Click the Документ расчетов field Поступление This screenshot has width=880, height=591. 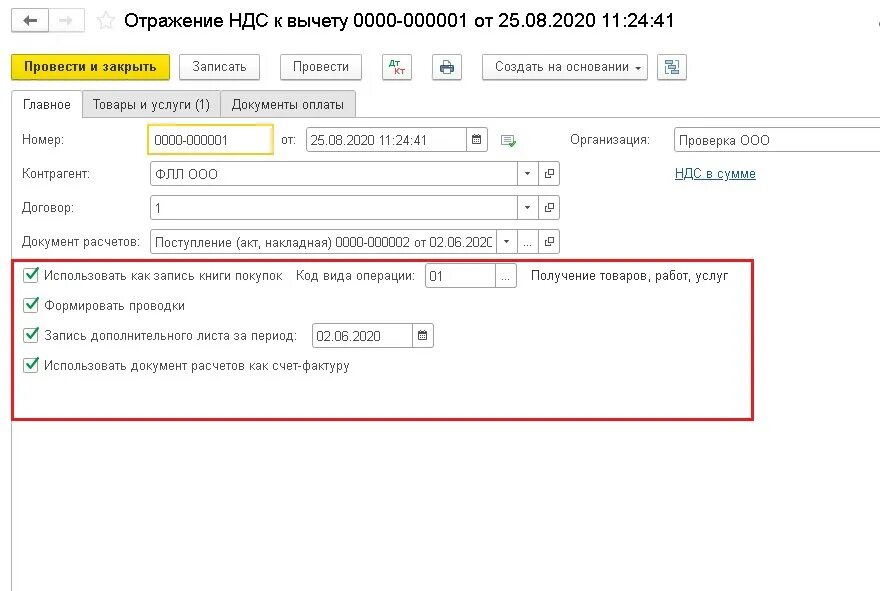point(323,242)
